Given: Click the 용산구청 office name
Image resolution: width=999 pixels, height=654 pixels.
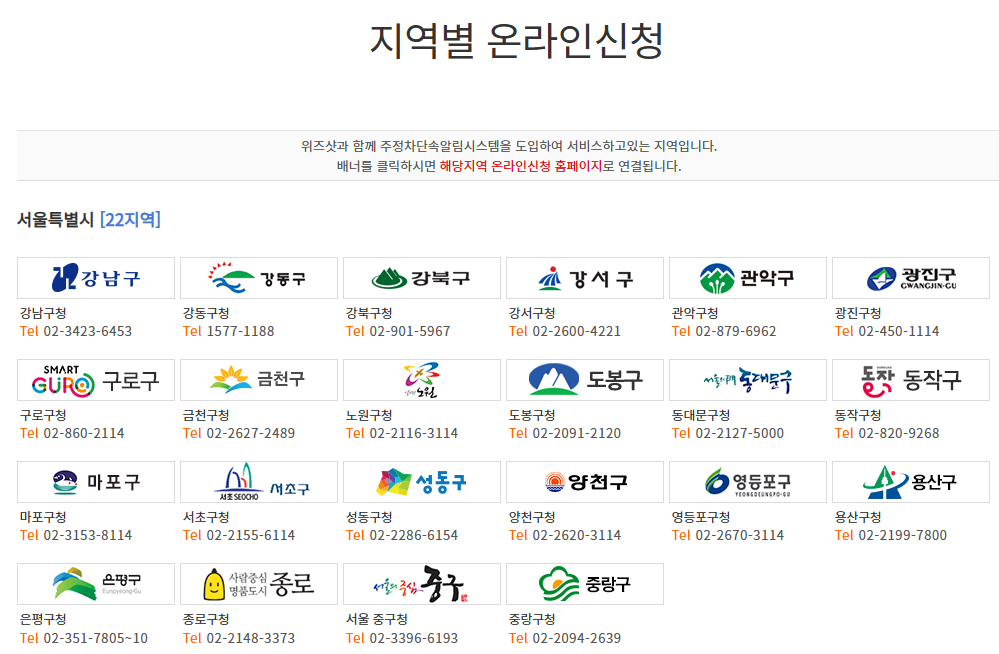Looking at the screenshot, I should (x=858, y=517).
